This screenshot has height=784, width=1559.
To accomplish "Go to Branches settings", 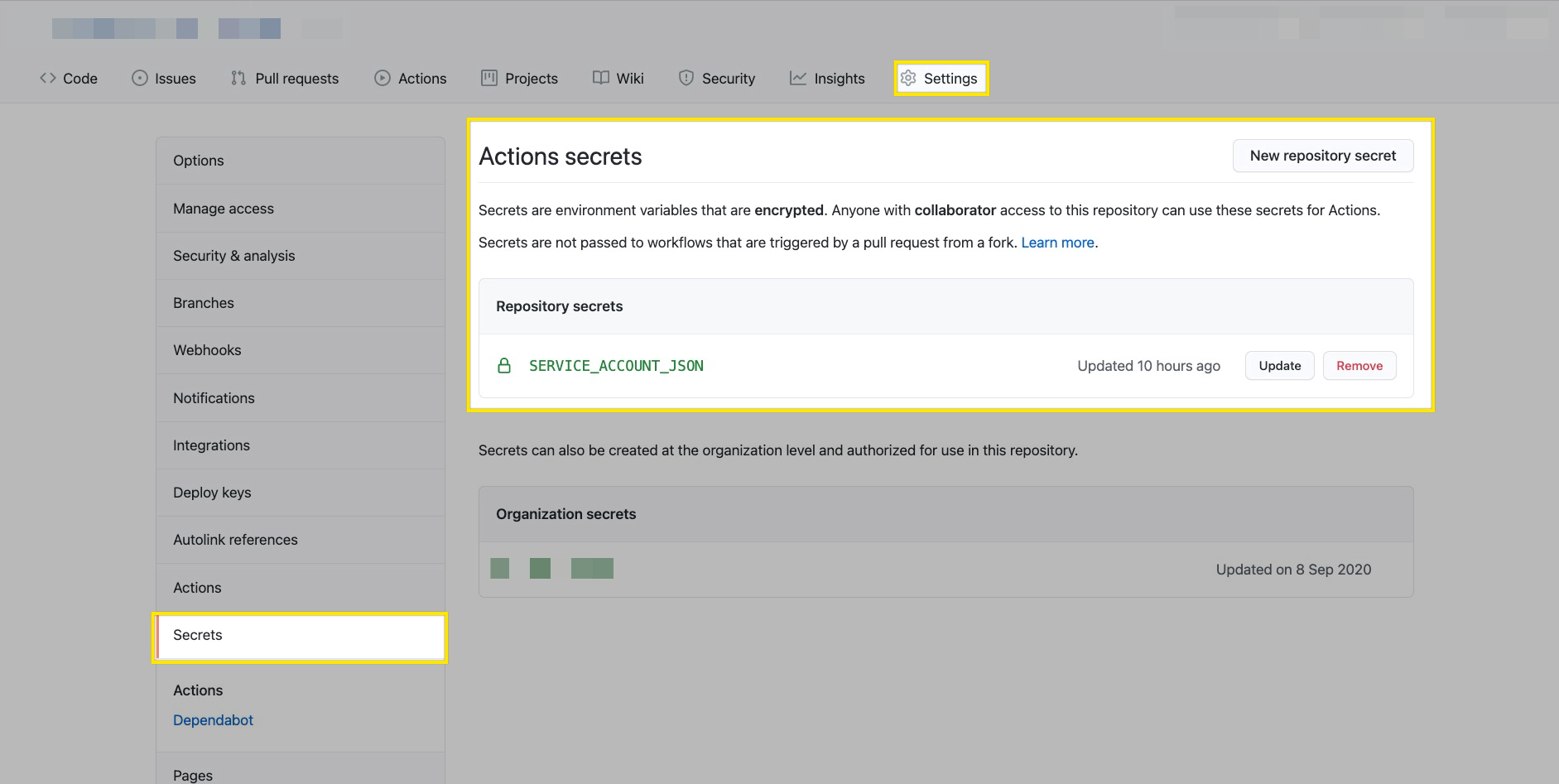I will pos(301,303).
